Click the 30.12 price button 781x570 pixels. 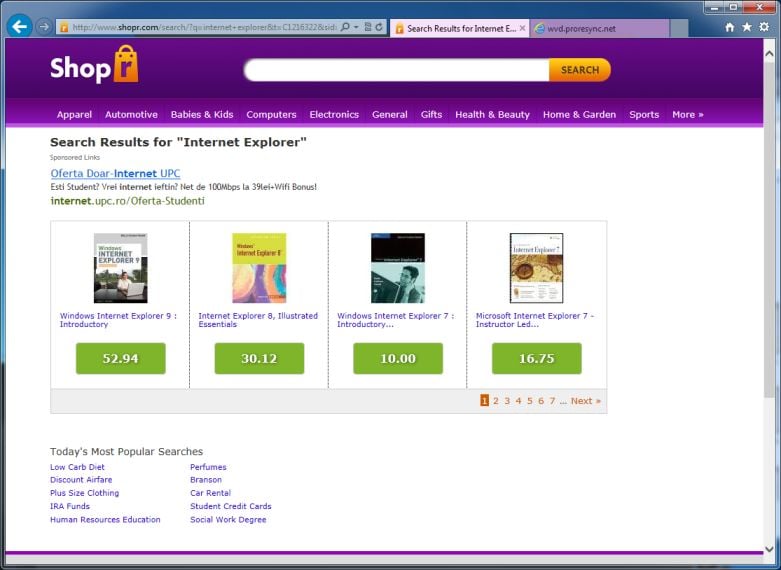click(x=259, y=358)
